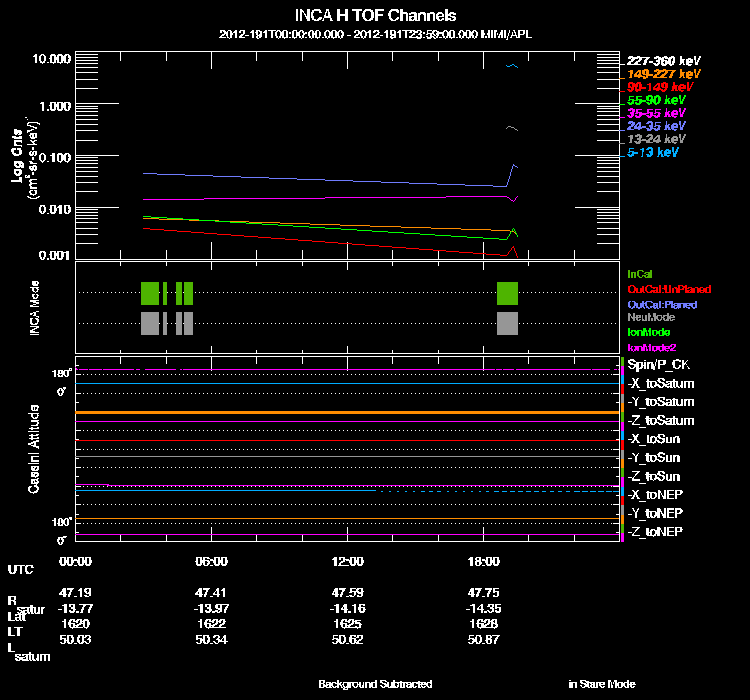Click the 12:00 UTC time tick label
The height and width of the screenshot is (700, 750).
point(345,561)
